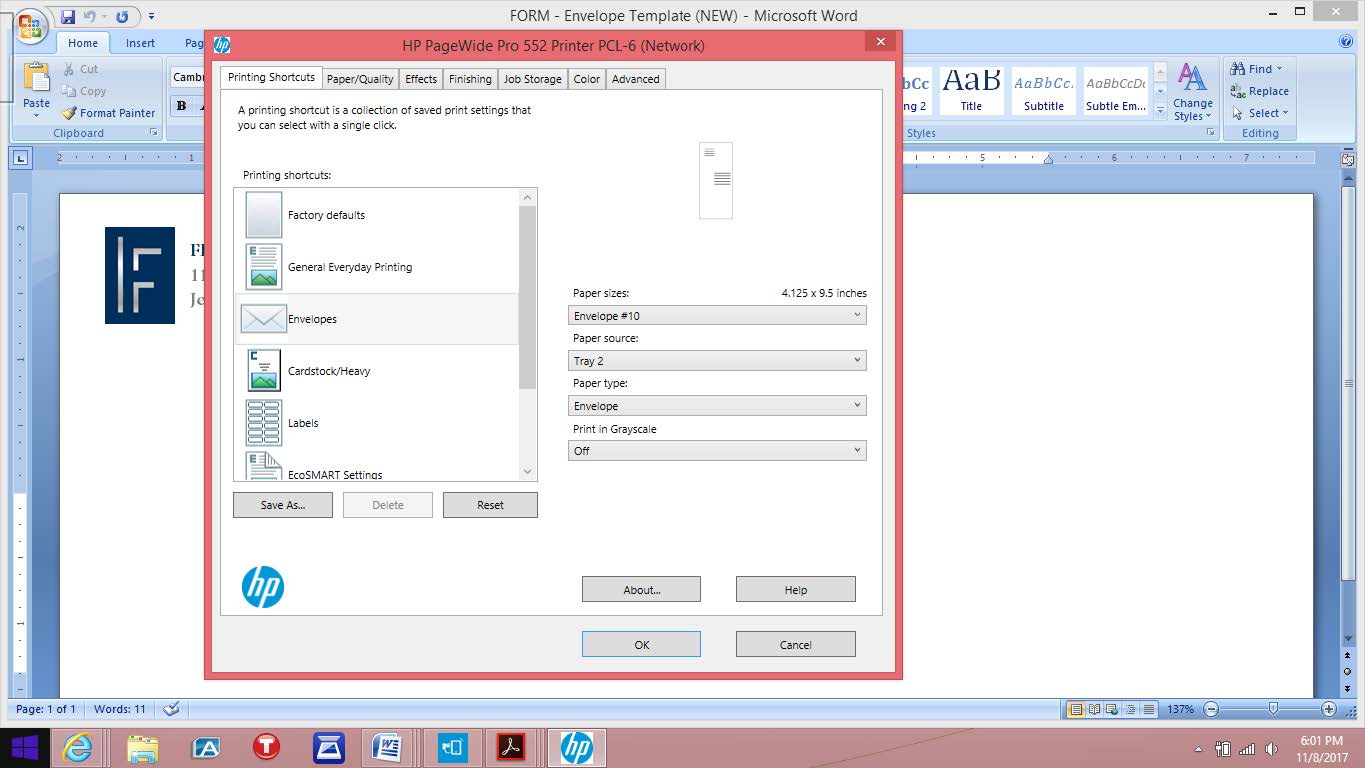
Task: Open the Customize Quick Access Toolbar arrow
Action: tap(151, 16)
